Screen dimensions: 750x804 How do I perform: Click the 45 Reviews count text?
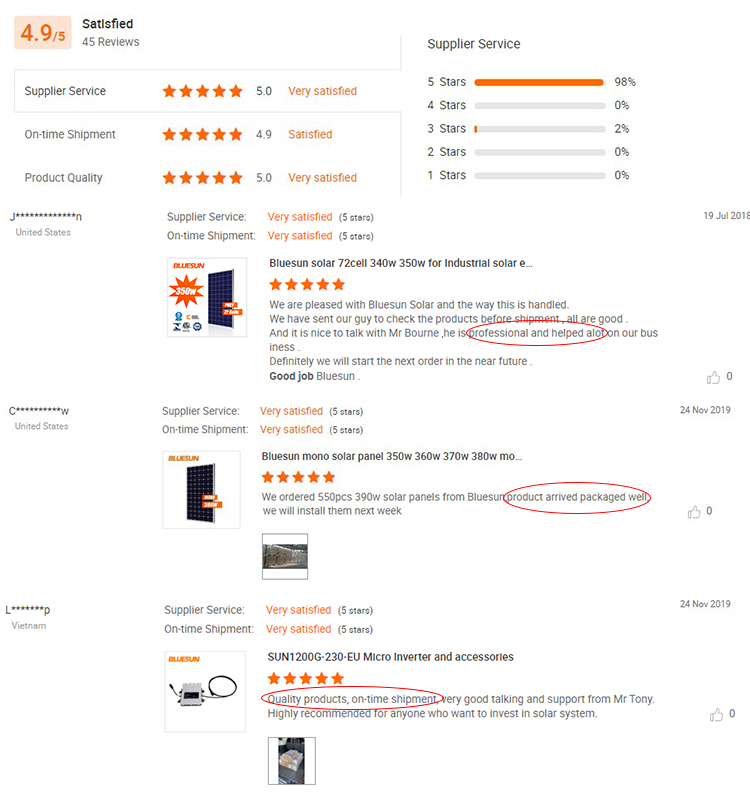click(111, 42)
